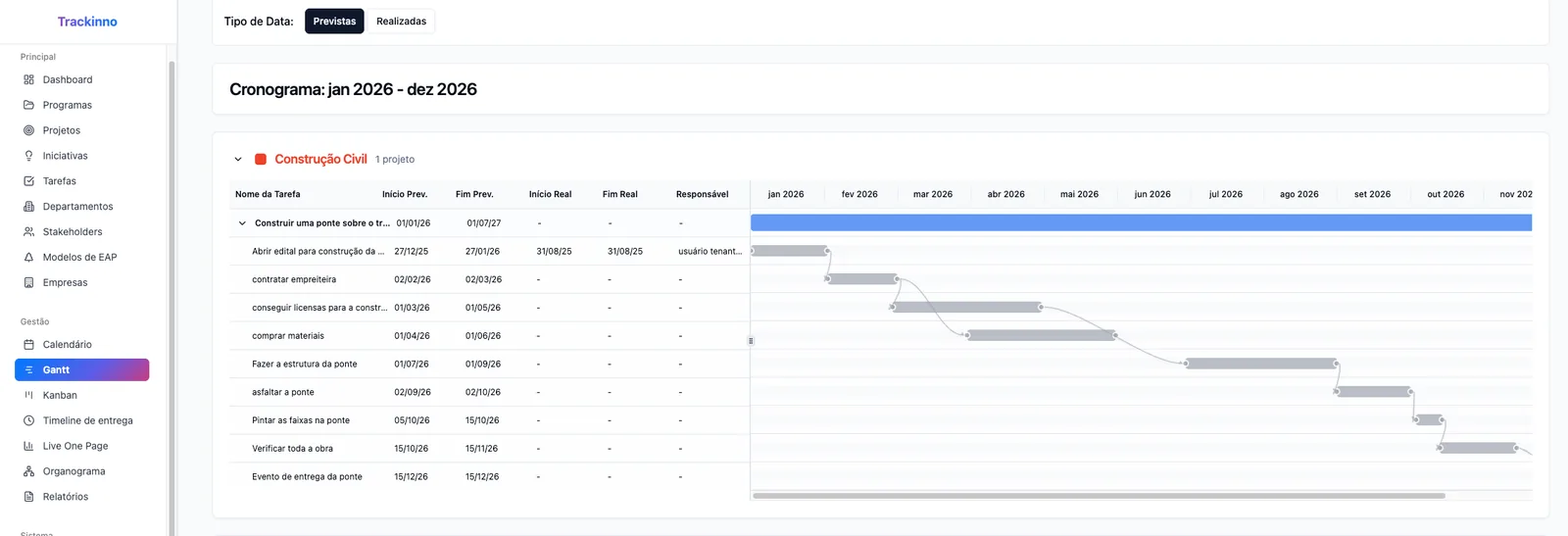Open Tarefas menu item
Screen dimensions: 1568x536
pos(82,182)
